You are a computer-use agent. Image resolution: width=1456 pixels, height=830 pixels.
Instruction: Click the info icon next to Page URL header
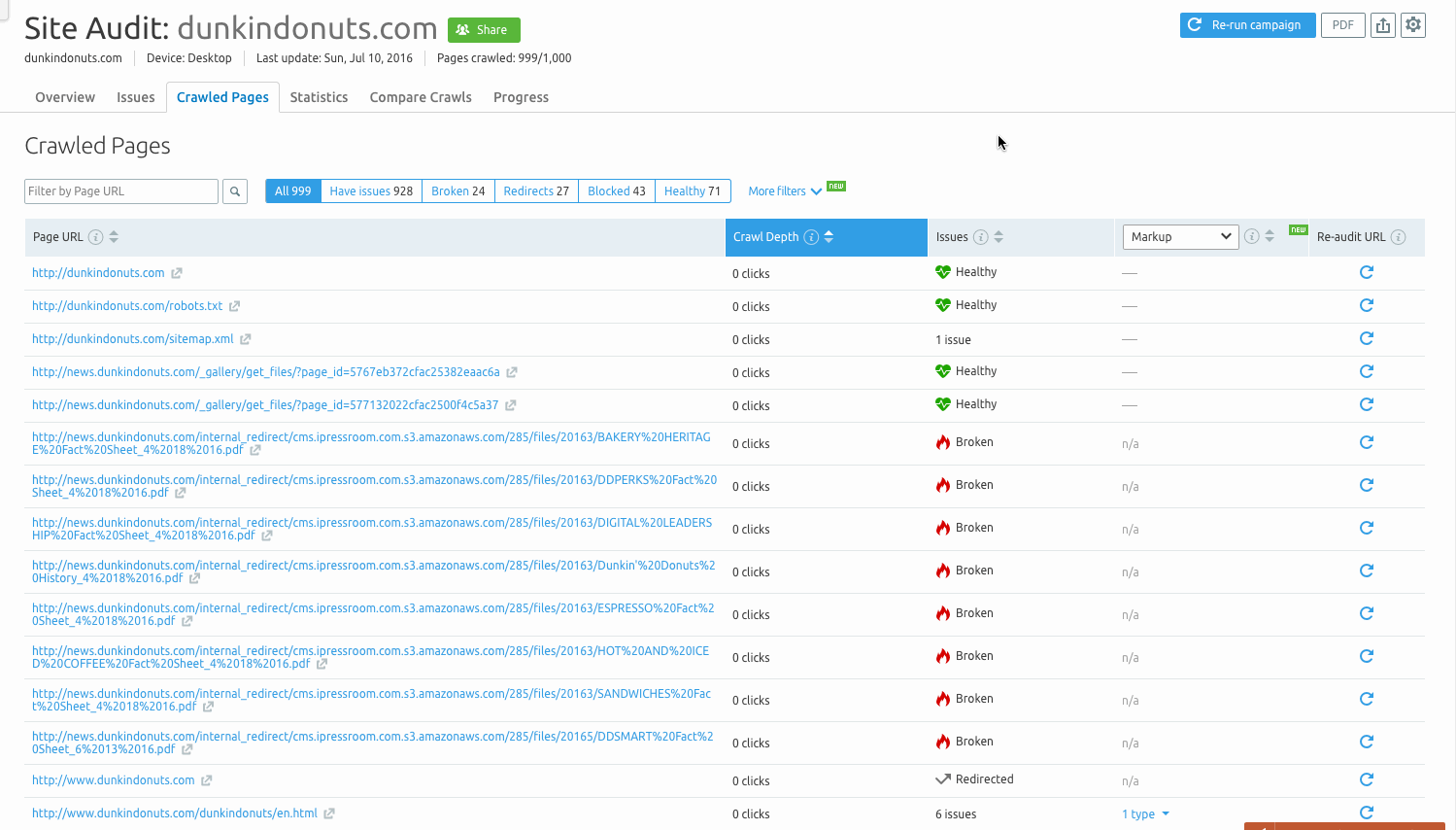[95, 237]
